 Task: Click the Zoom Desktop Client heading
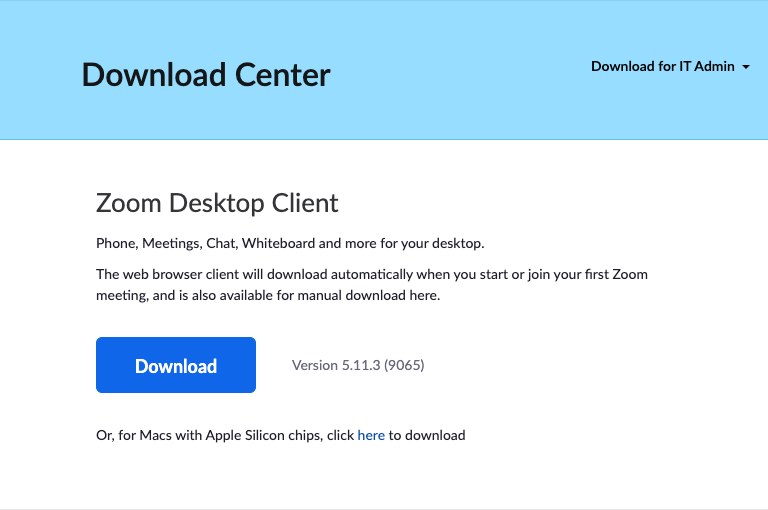coord(217,203)
